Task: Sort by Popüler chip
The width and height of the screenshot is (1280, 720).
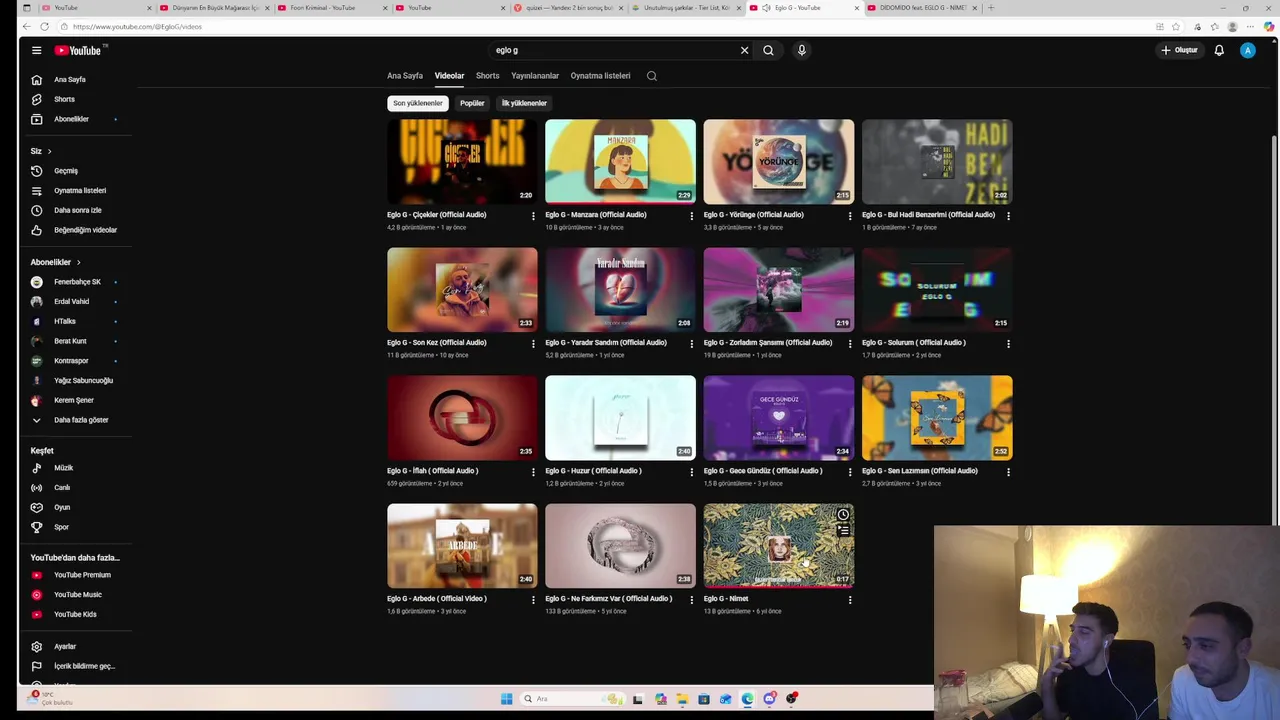Action: [472, 103]
